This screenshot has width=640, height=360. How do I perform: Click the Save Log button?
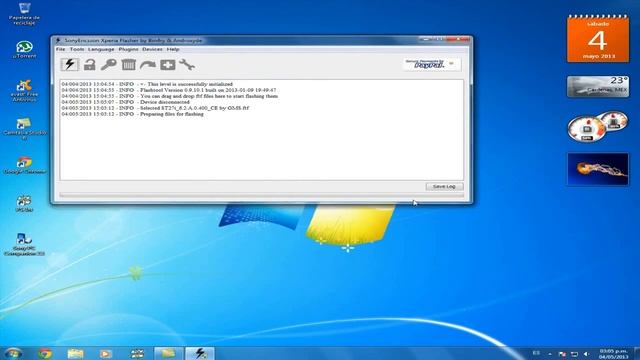(444, 187)
